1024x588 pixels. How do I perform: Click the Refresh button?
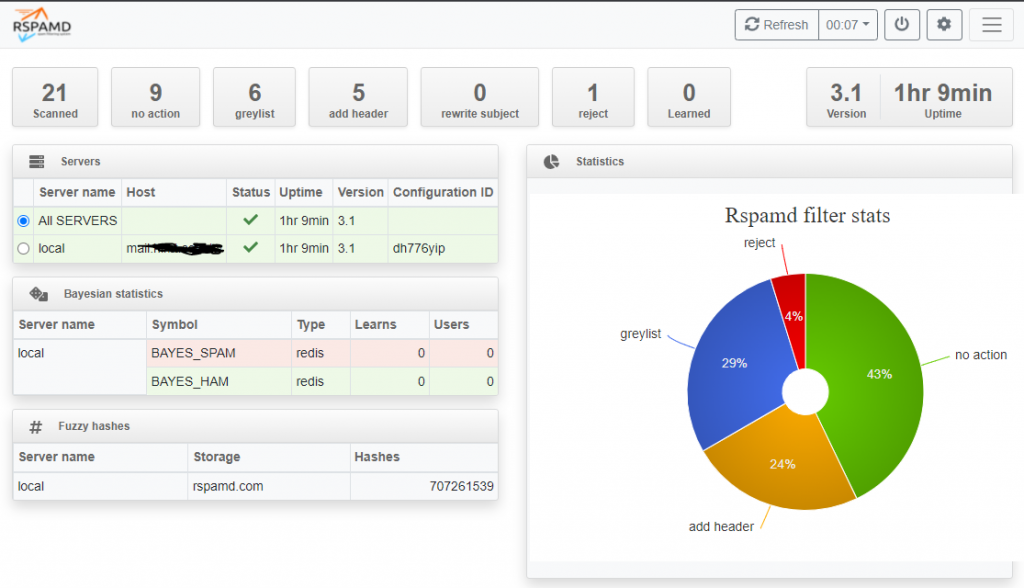coord(776,25)
